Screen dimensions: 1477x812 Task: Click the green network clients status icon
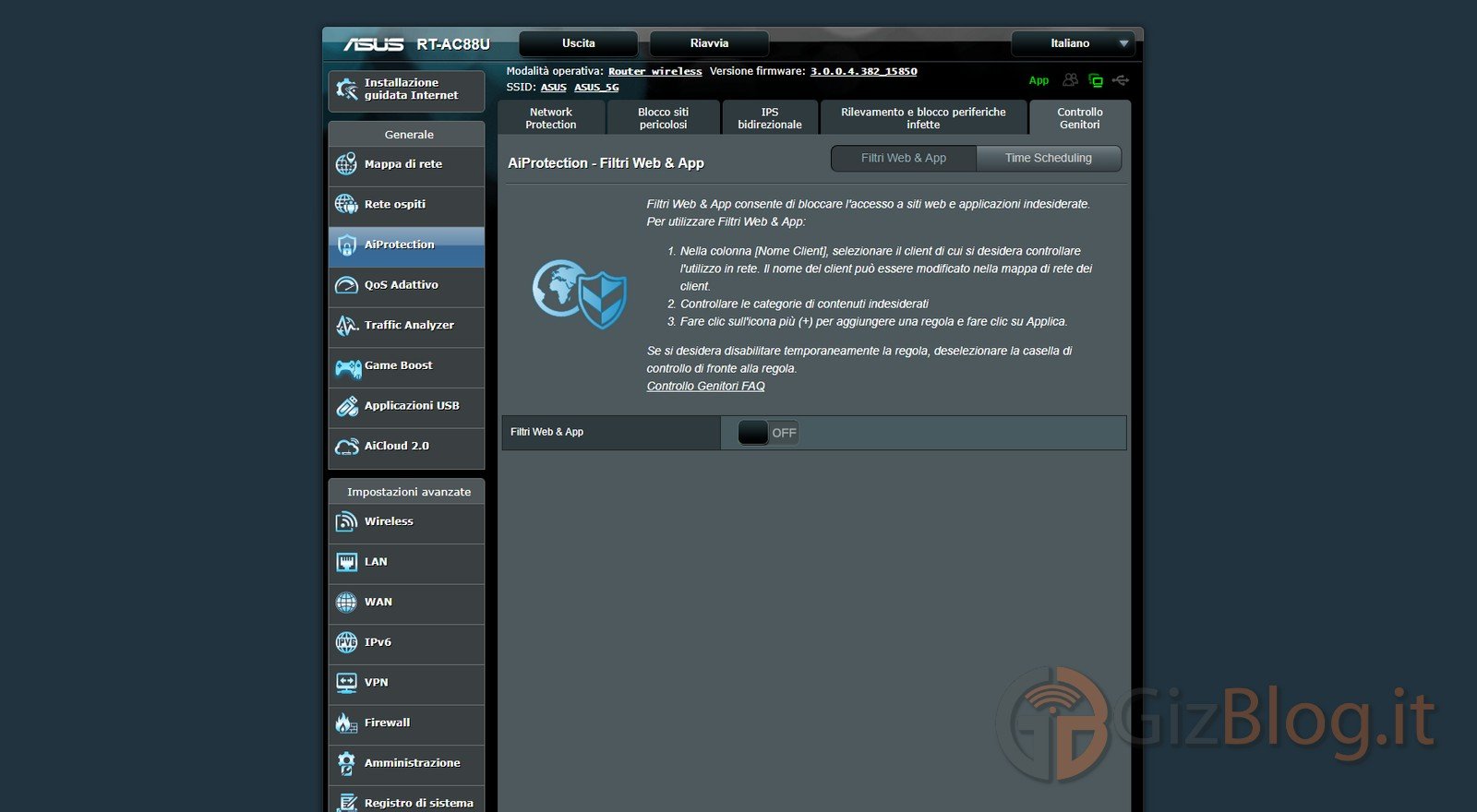(x=1096, y=80)
